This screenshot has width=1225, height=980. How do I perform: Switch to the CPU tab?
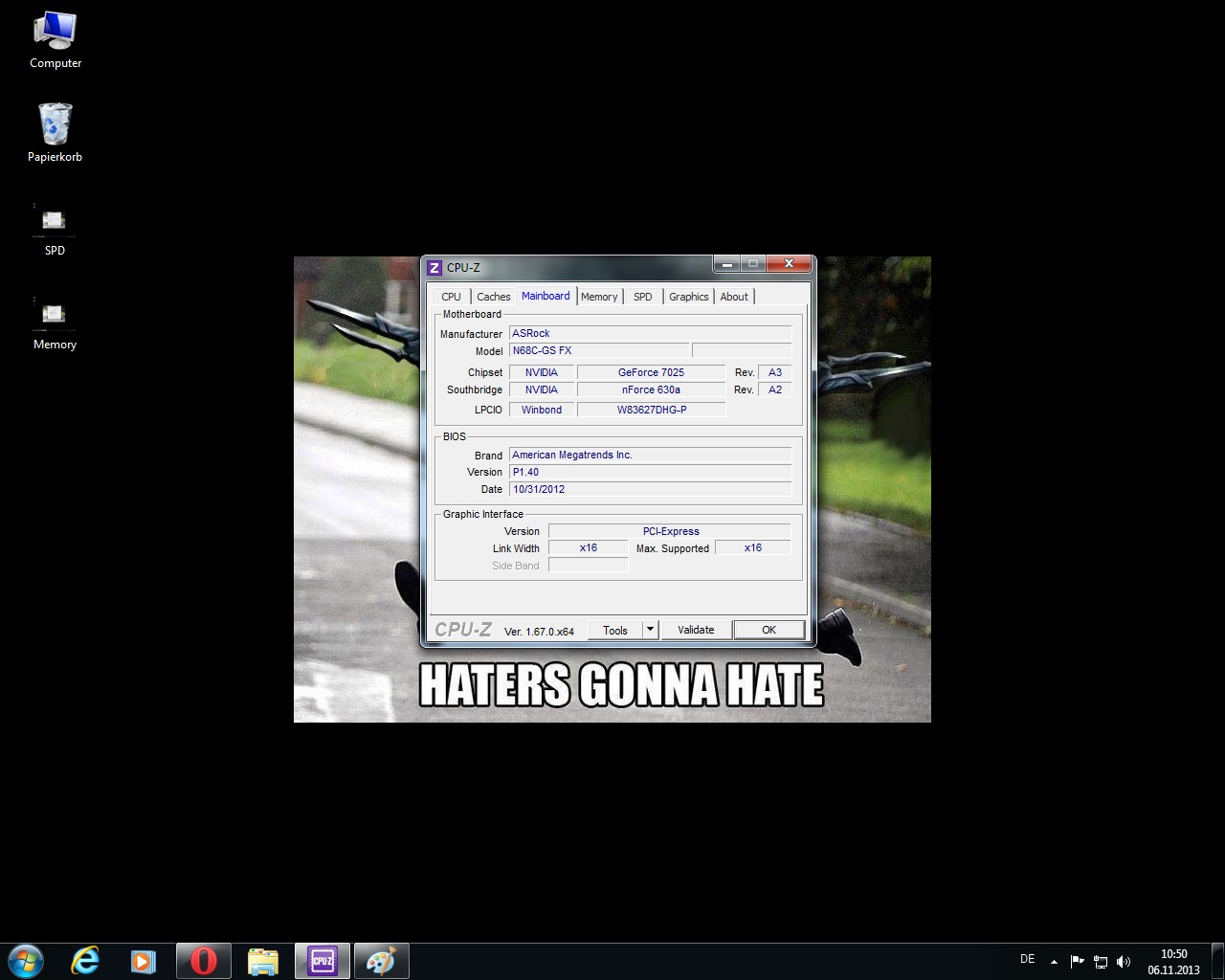451,297
